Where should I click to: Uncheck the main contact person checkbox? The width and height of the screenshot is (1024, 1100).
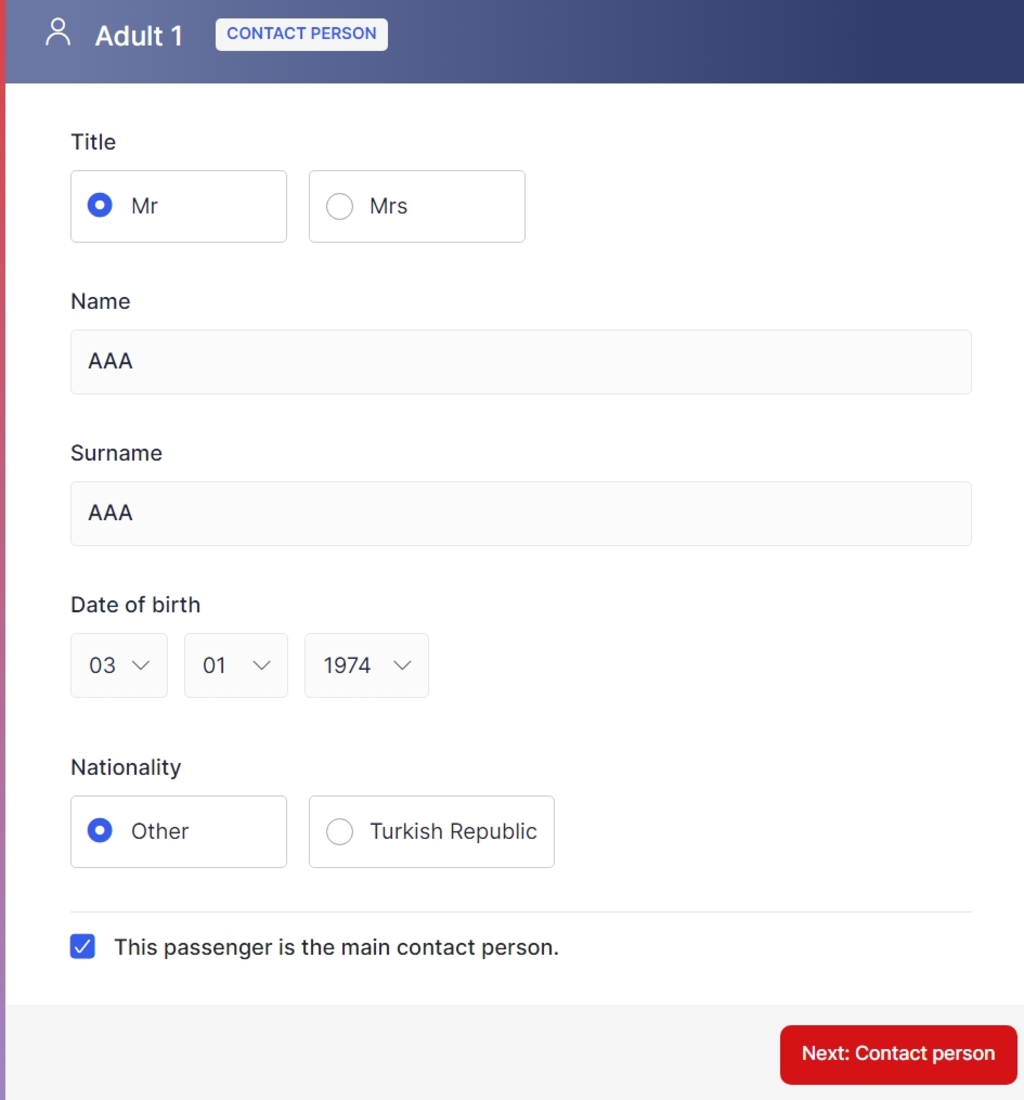point(83,946)
